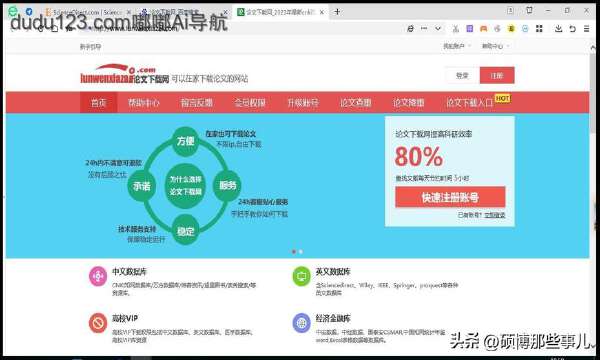Open the browser hamburger menu icon
This screenshot has height=360, width=600.
[x=587, y=29]
